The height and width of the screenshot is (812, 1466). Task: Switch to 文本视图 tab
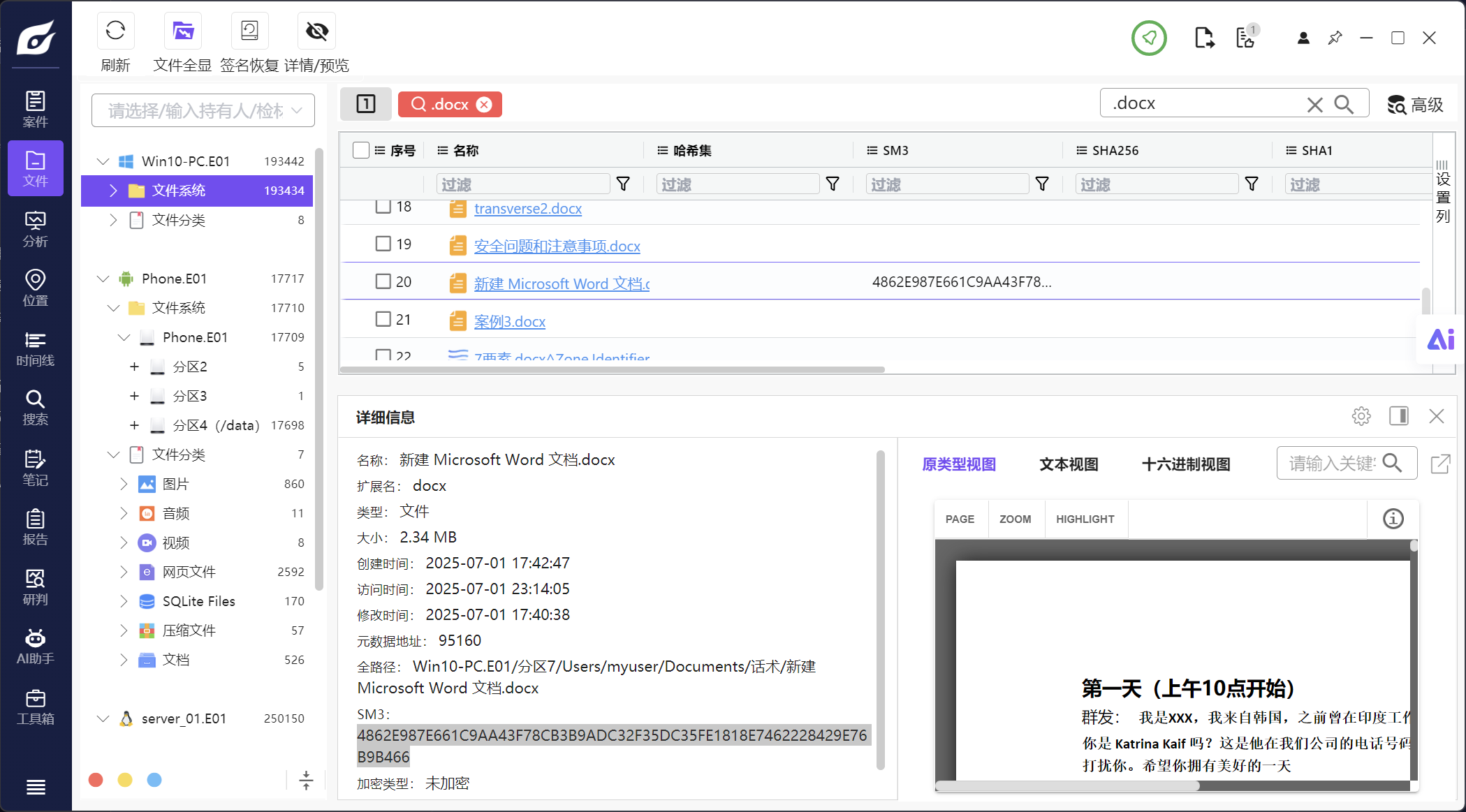[1069, 464]
